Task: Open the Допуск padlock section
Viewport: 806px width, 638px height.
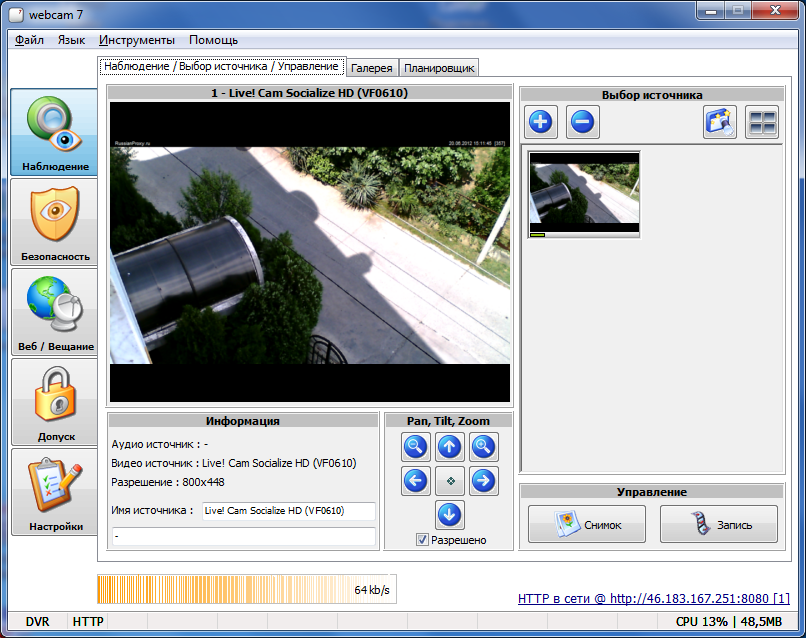Action: (x=54, y=402)
